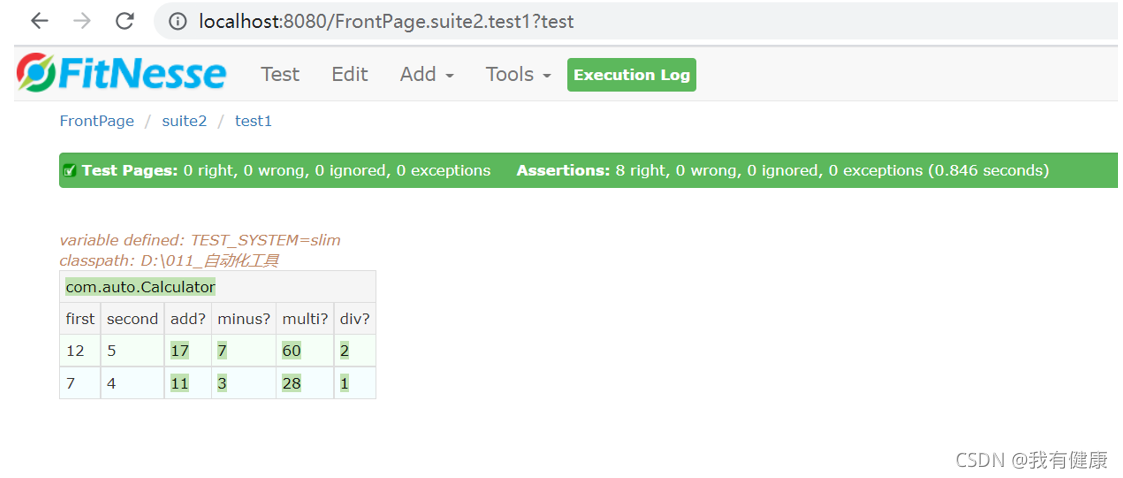The width and height of the screenshot is (1123, 478).
Task: Click the green checkmark beside Test Pages
Action: click(x=69, y=171)
